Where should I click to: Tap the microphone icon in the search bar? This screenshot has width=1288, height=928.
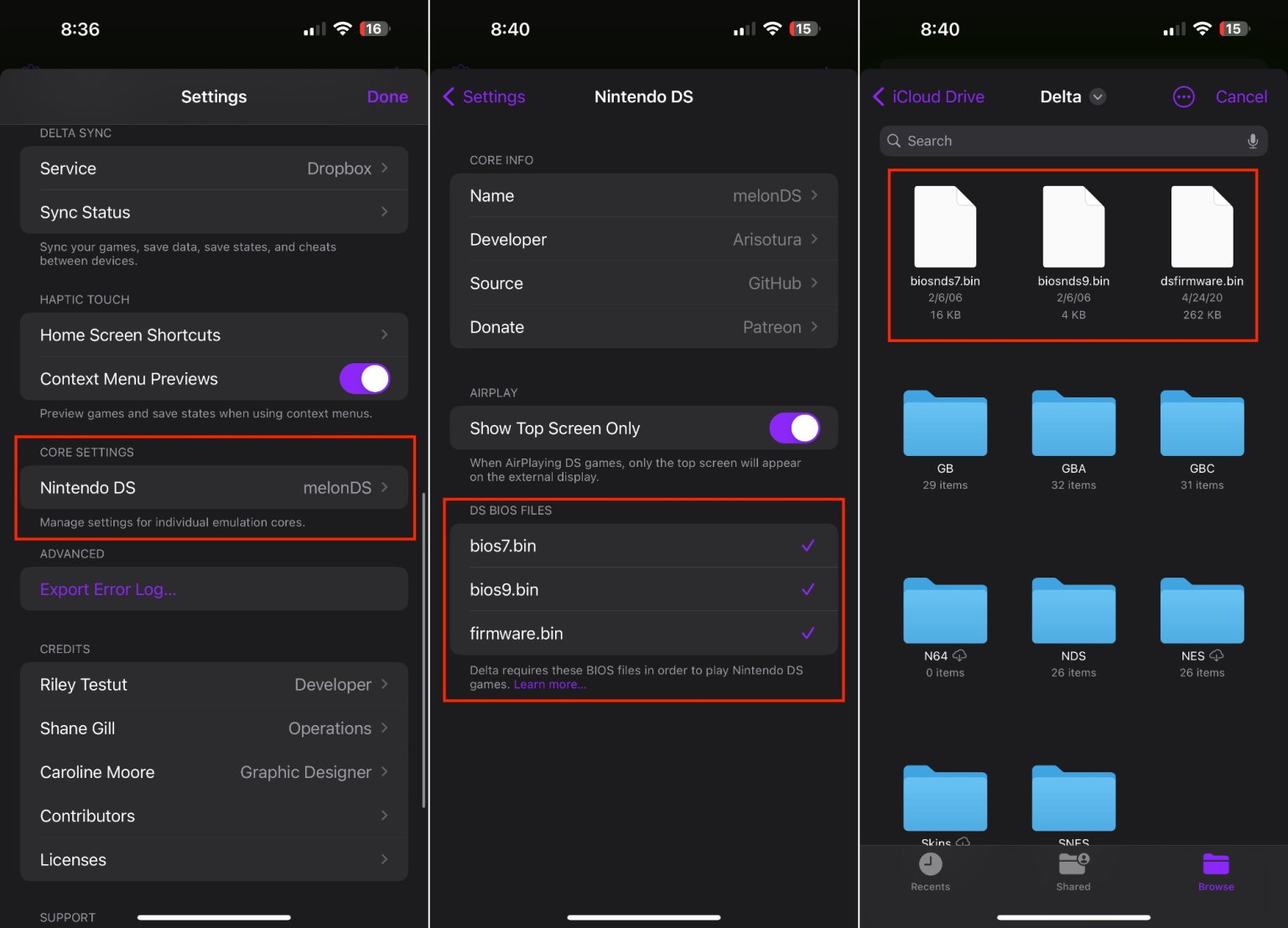1252,141
